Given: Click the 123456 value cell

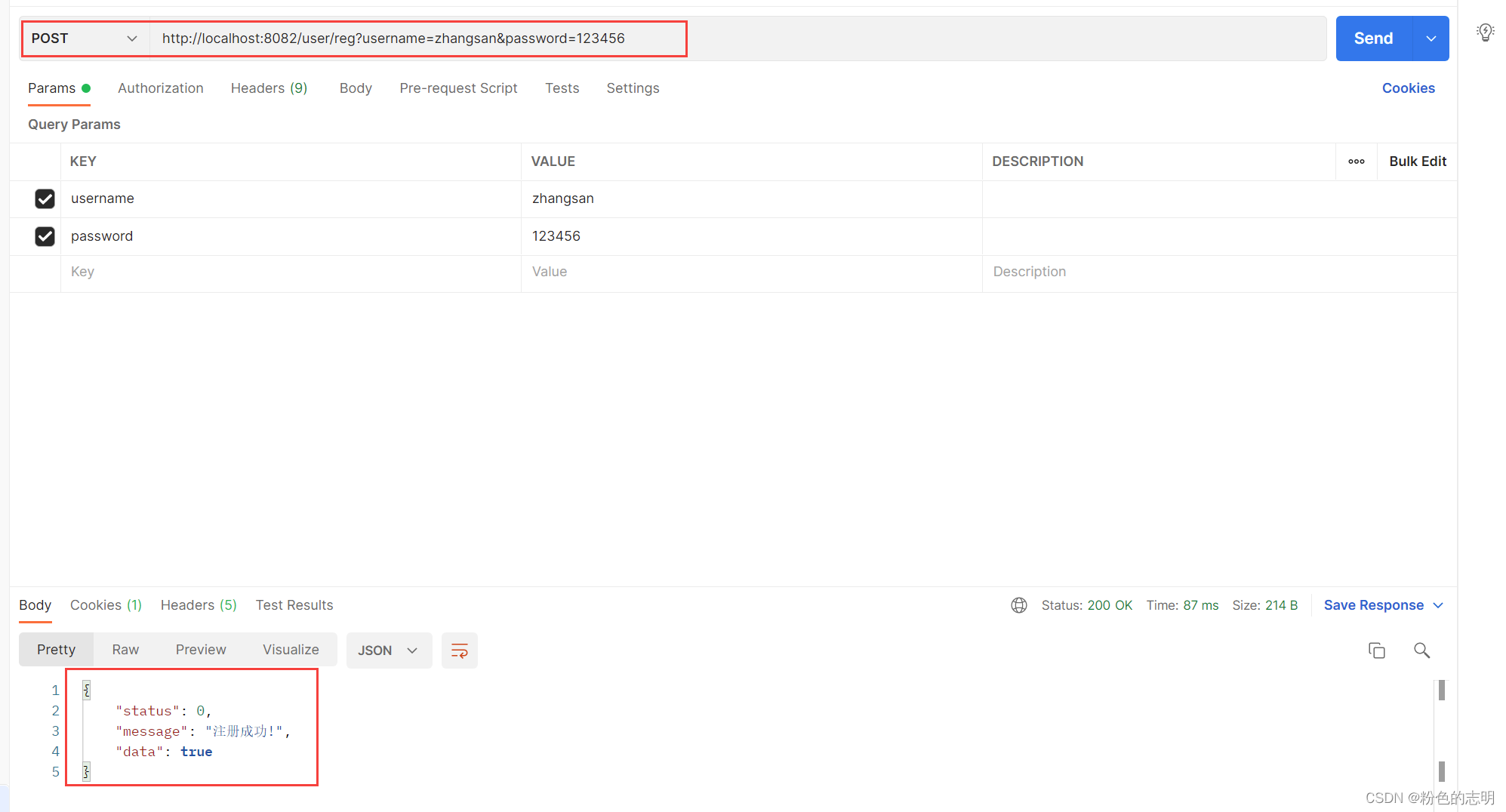Looking at the screenshot, I should (751, 236).
